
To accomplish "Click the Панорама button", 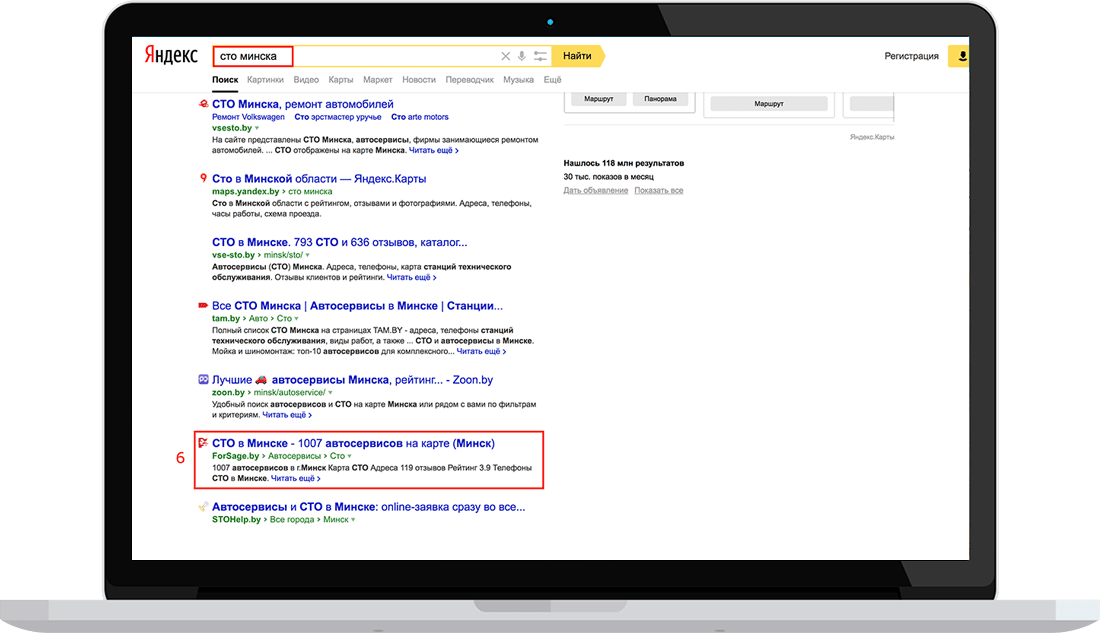I will (x=660, y=99).
